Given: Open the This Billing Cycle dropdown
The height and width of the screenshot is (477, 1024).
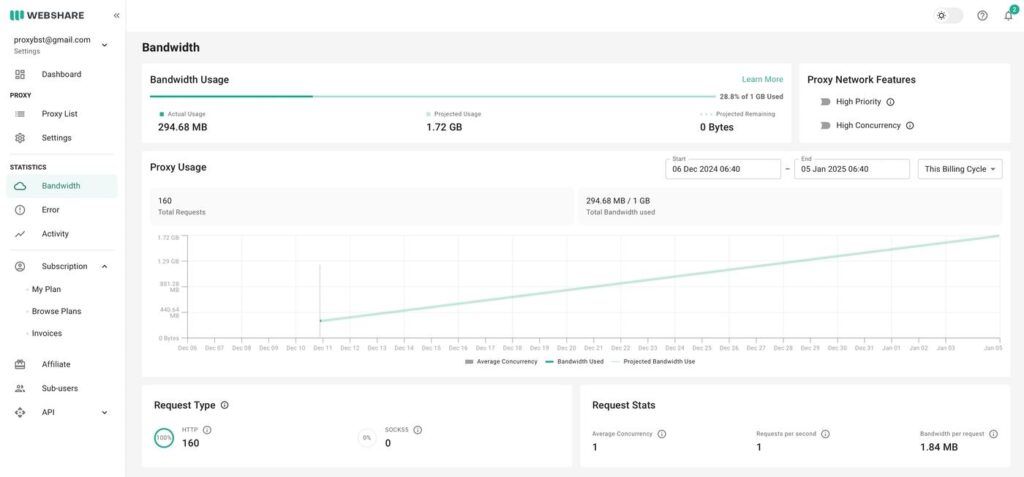Looking at the screenshot, I should tap(959, 169).
